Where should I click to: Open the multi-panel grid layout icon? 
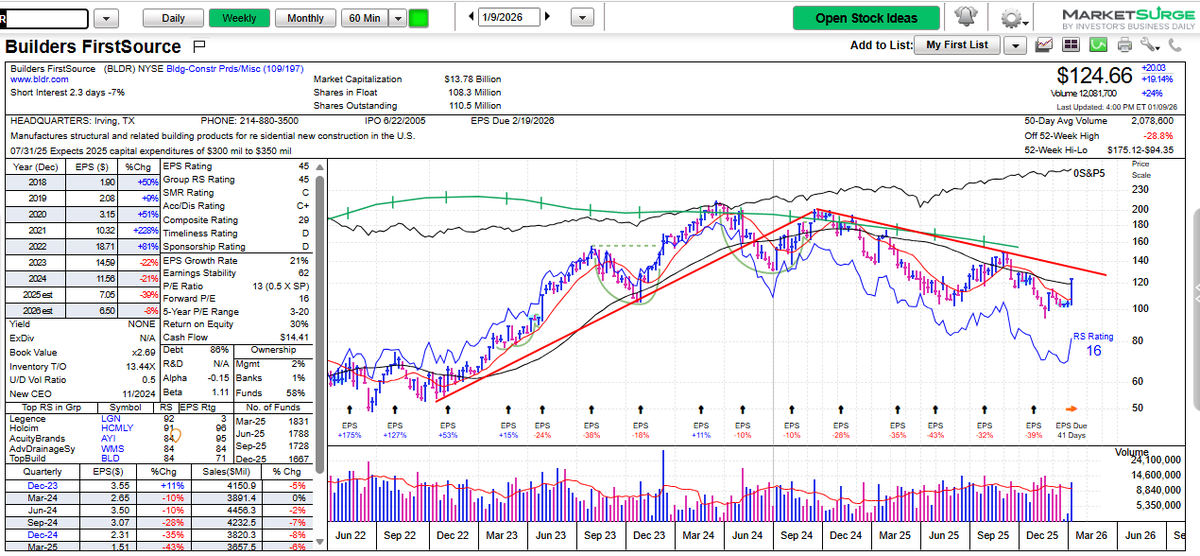(x=1071, y=45)
